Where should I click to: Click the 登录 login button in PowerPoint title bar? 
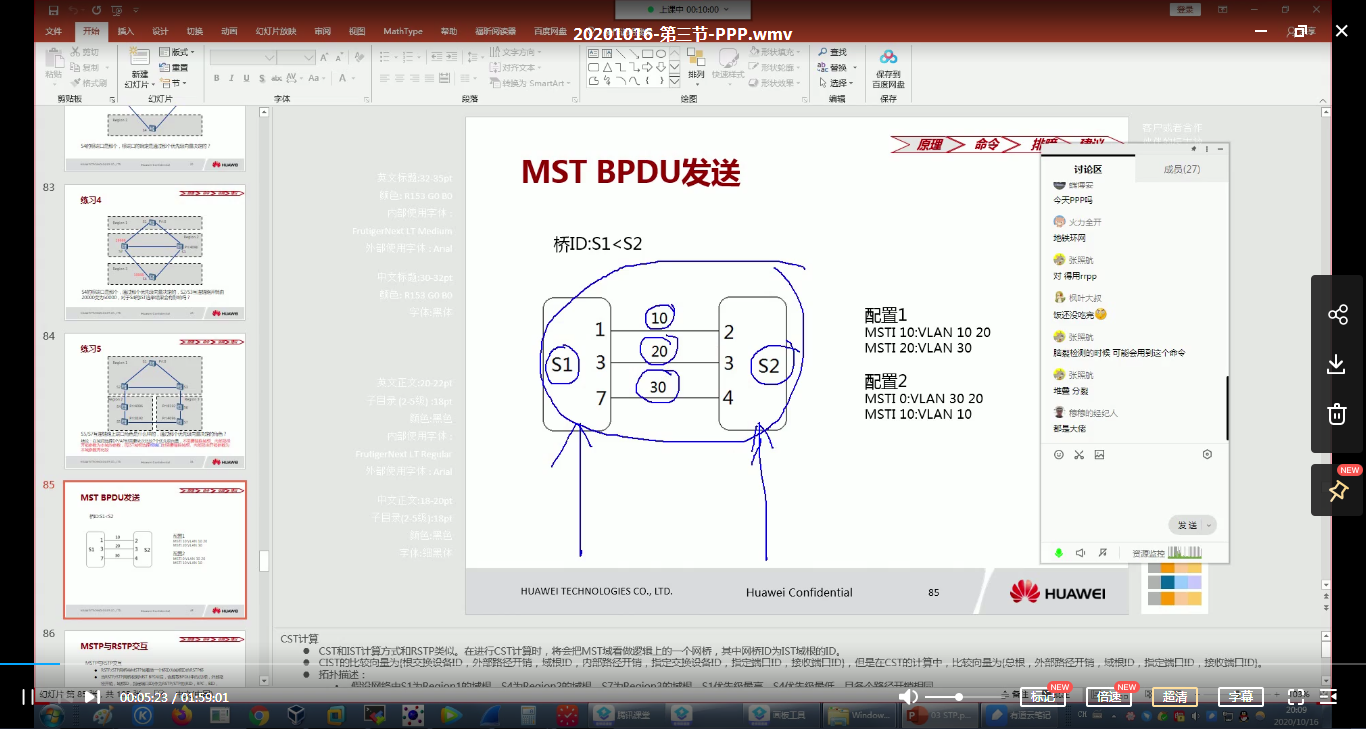pyautogui.click(x=1186, y=10)
